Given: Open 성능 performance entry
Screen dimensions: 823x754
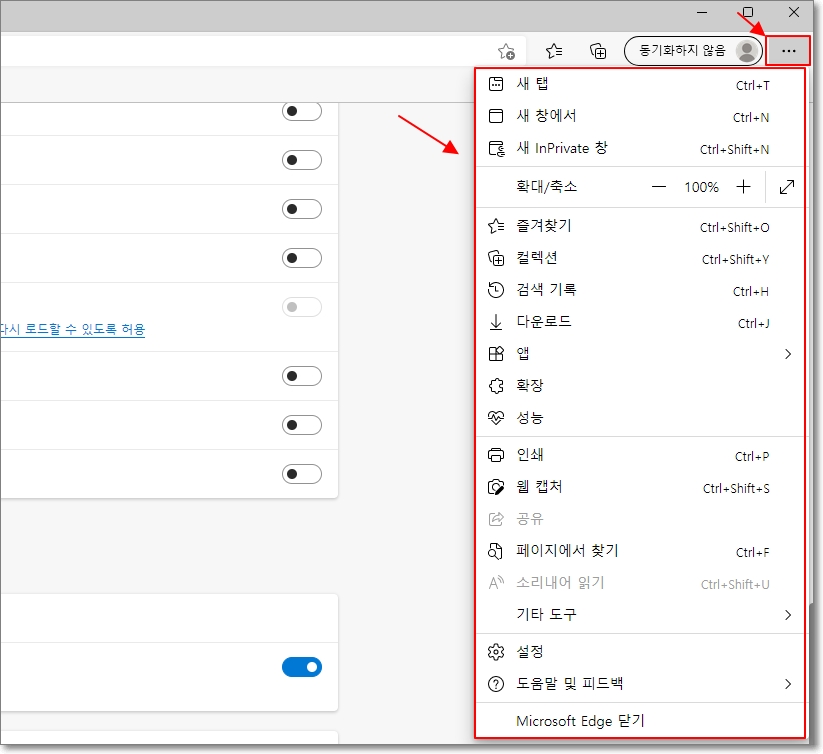Looking at the screenshot, I should click(639, 418).
